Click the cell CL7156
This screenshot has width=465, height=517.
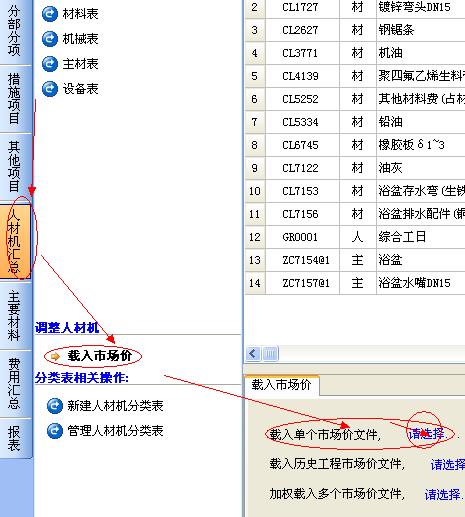click(x=302, y=214)
